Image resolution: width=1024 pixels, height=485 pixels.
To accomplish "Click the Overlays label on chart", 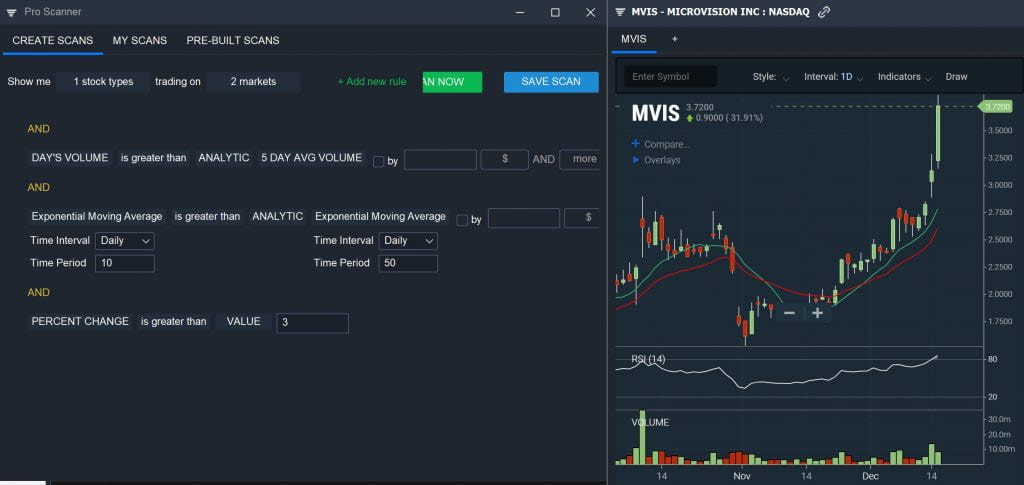I will point(662,160).
